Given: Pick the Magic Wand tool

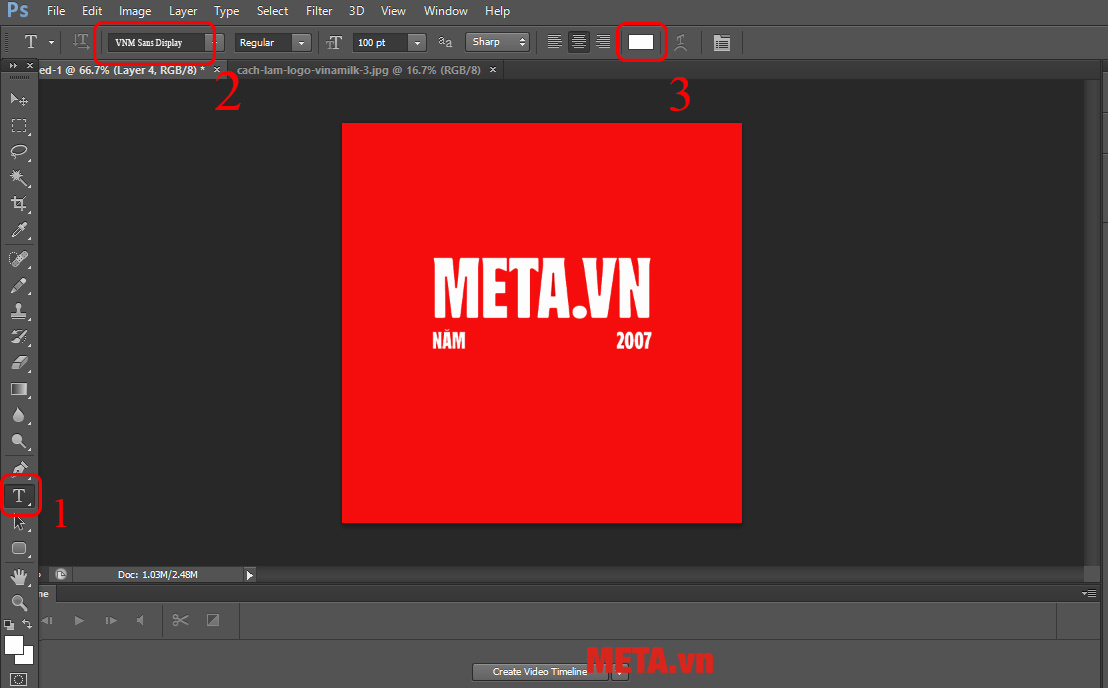Looking at the screenshot, I should click(x=19, y=177).
